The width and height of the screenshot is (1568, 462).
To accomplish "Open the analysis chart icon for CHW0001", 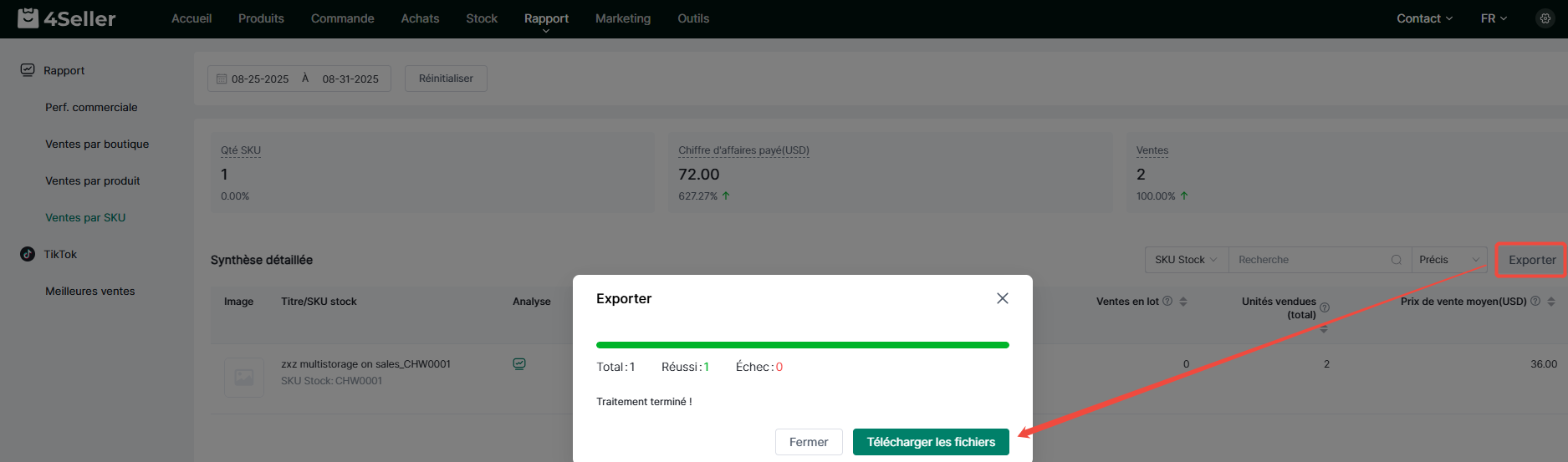I will pyautogui.click(x=519, y=364).
